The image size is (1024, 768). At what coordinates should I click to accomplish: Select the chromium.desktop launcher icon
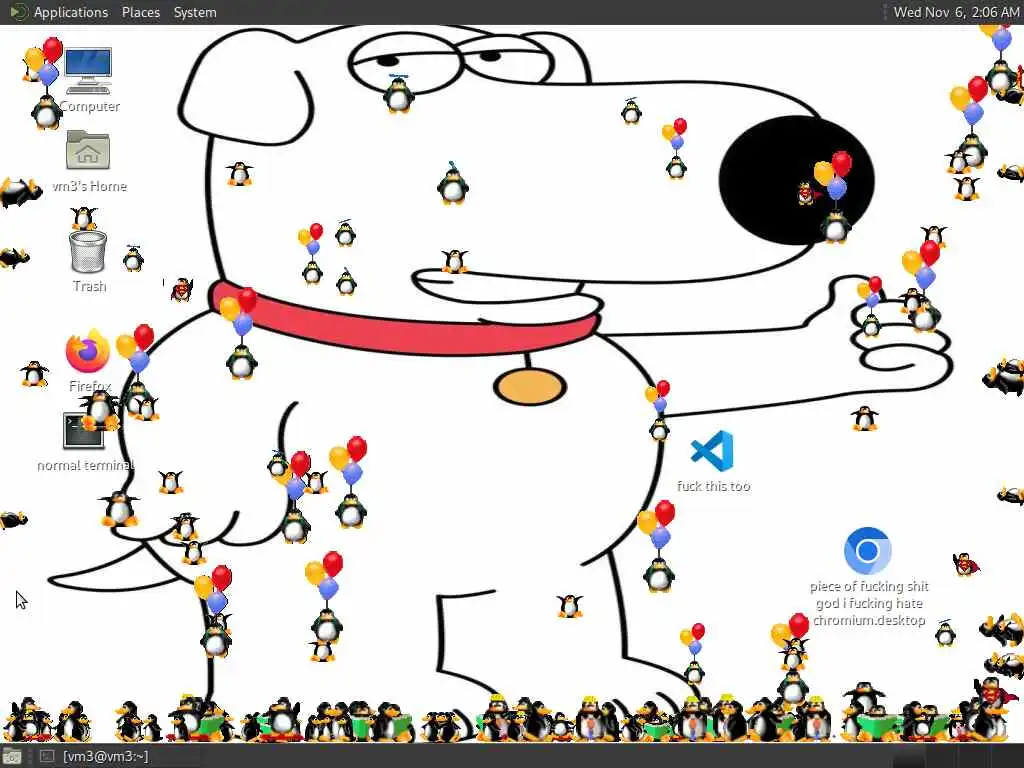[867, 551]
